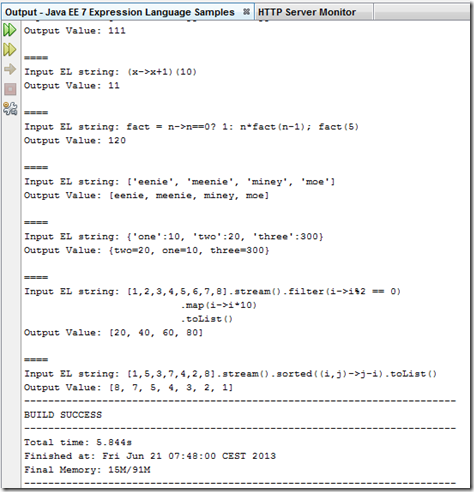Screen dimensions: 474x492
Task: Click the '.map(i->i*10)' line
Action: (x=219, y=305)
